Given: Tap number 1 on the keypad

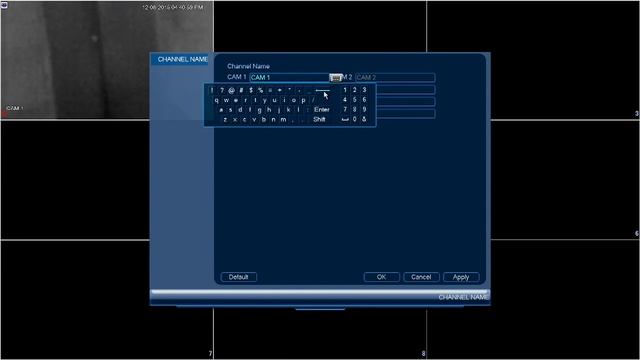Looking at the screenshot, I should click(345, 90).
